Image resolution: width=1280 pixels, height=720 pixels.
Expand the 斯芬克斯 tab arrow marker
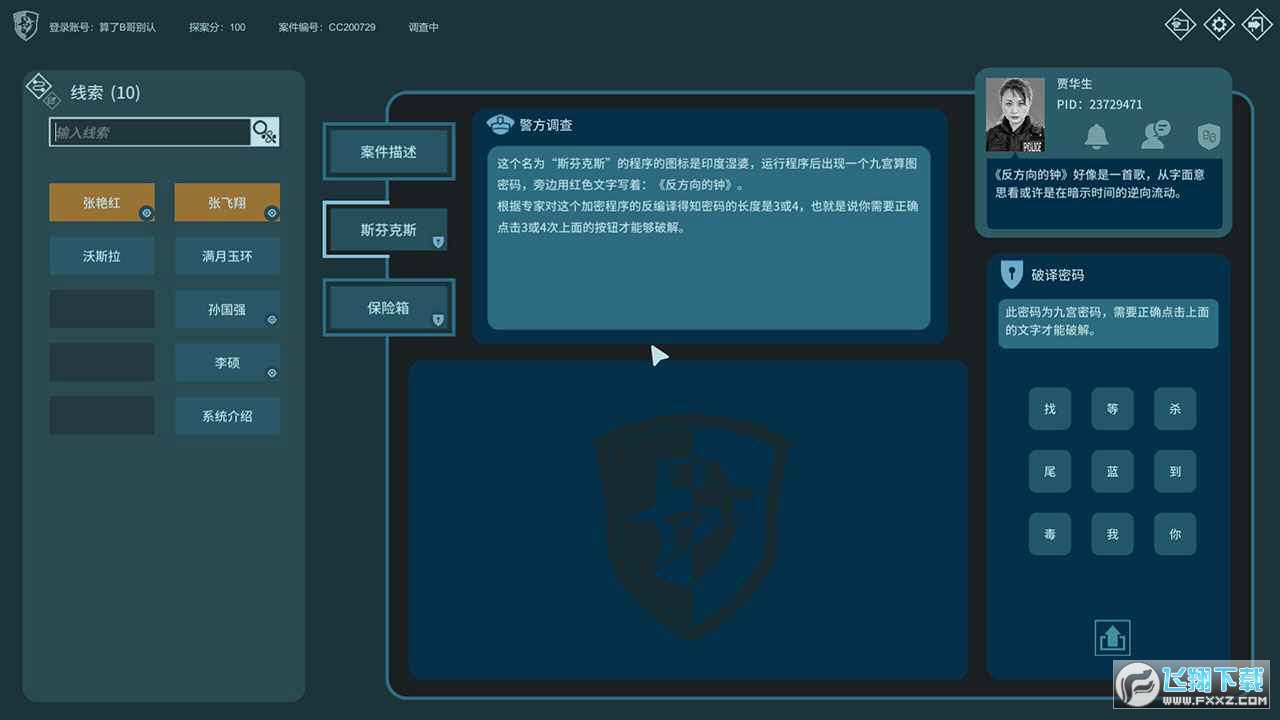pos(437,241)
